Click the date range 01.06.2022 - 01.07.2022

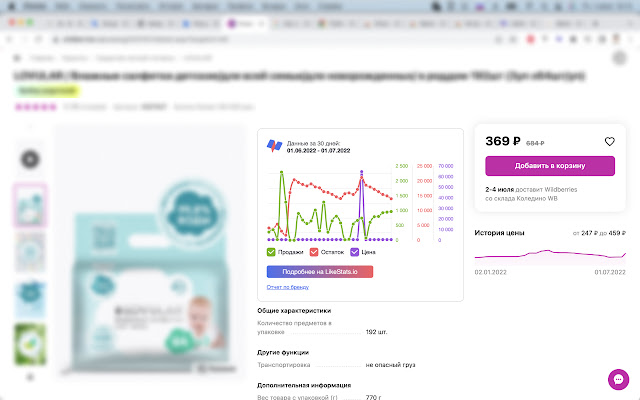(318, 151)
